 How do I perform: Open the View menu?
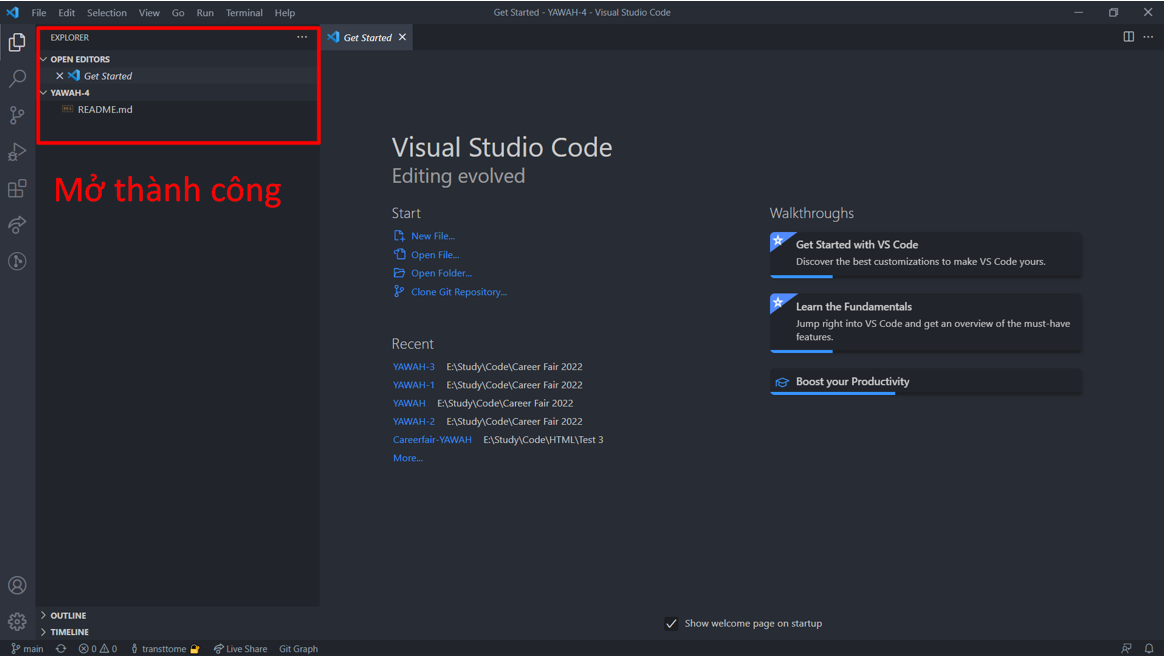click(x=149, y=13)
